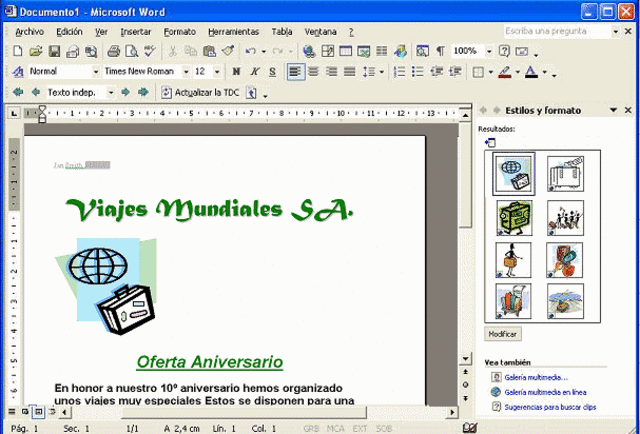
Task: Click in the Escriba una pregunta box
Action: [557, 31]
